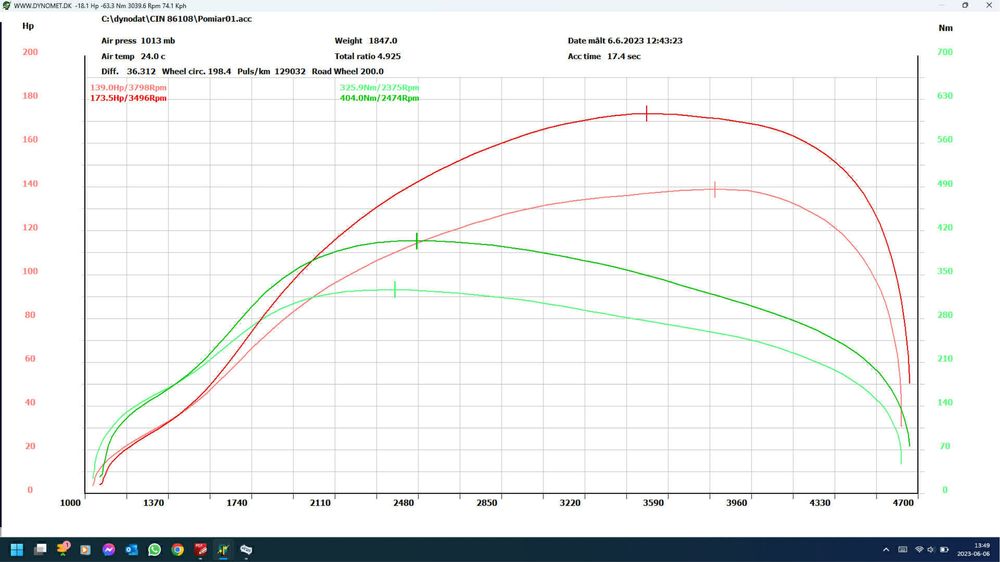
Task: Click the 700 Nm axis label
Action: [945, 52]
